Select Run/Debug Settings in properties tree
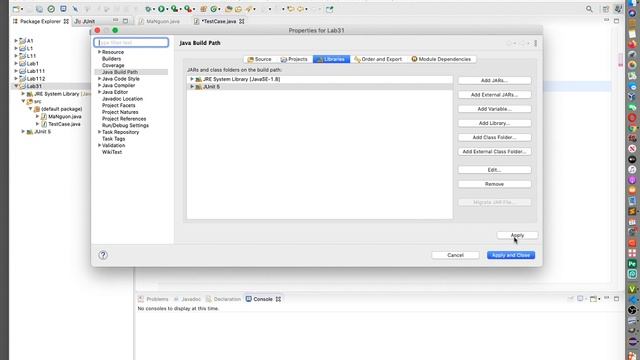Viewport: 640px width, 360px height. [125, 125]
